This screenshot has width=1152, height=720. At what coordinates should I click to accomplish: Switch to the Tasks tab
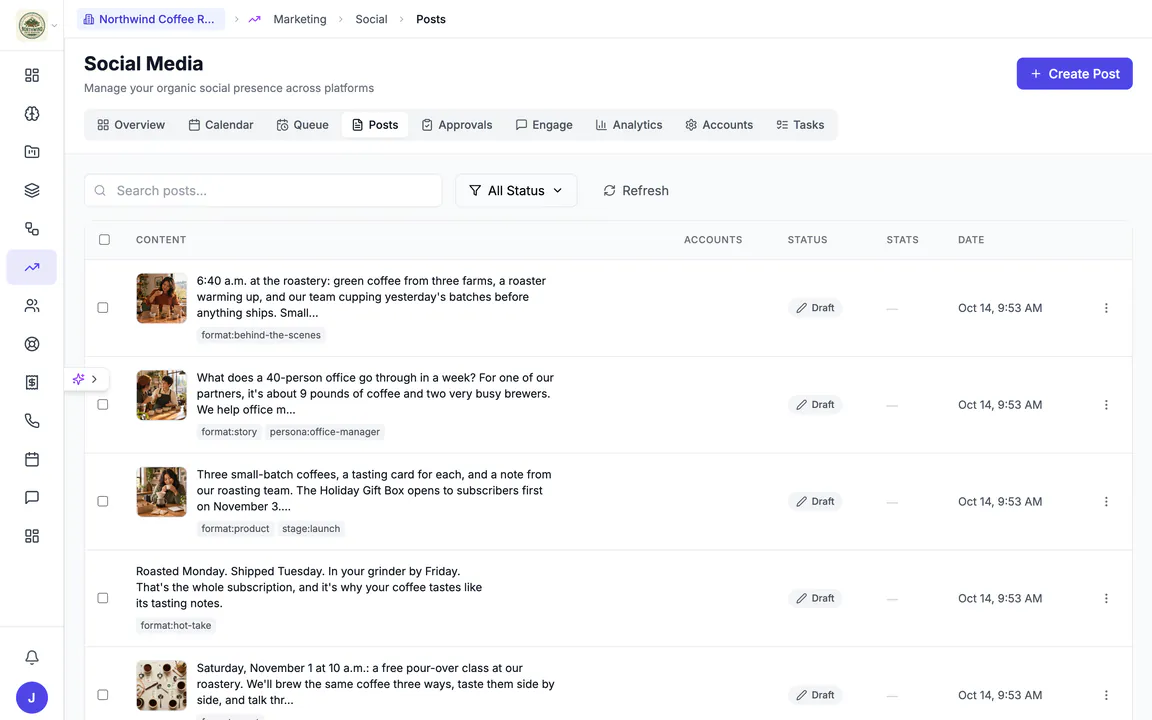800,125
